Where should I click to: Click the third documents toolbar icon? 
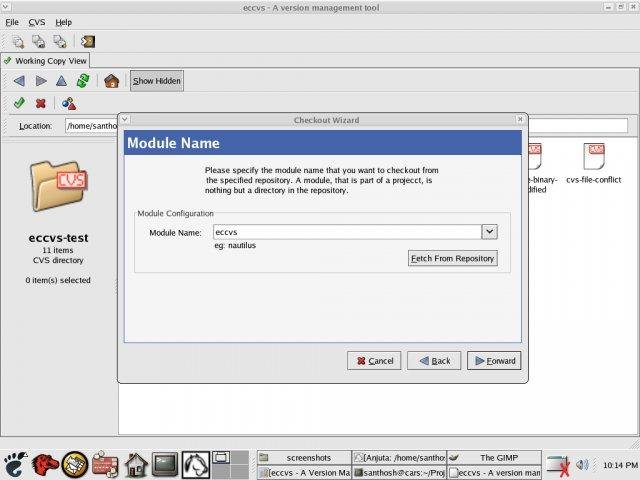(x=60, y=42)
